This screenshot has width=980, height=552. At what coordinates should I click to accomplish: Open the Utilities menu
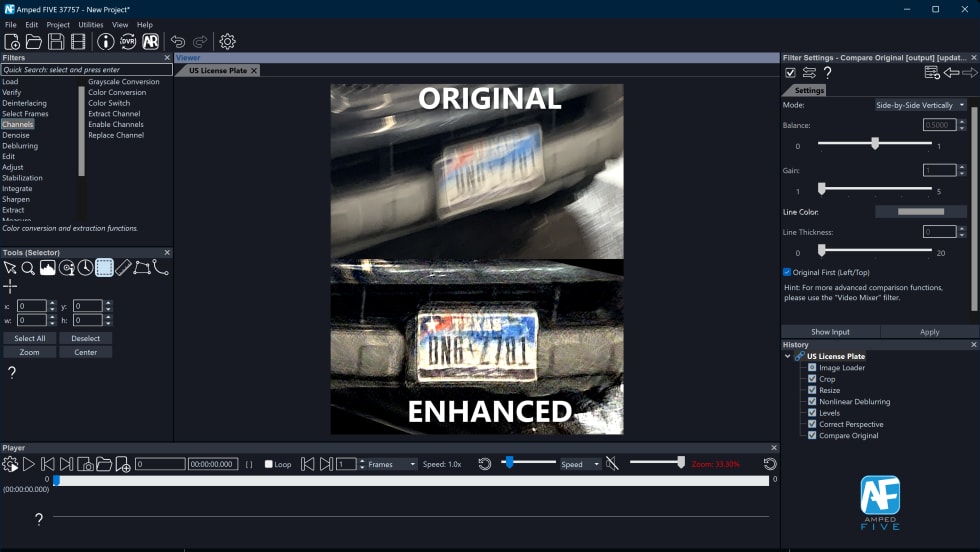coord(91,25)
